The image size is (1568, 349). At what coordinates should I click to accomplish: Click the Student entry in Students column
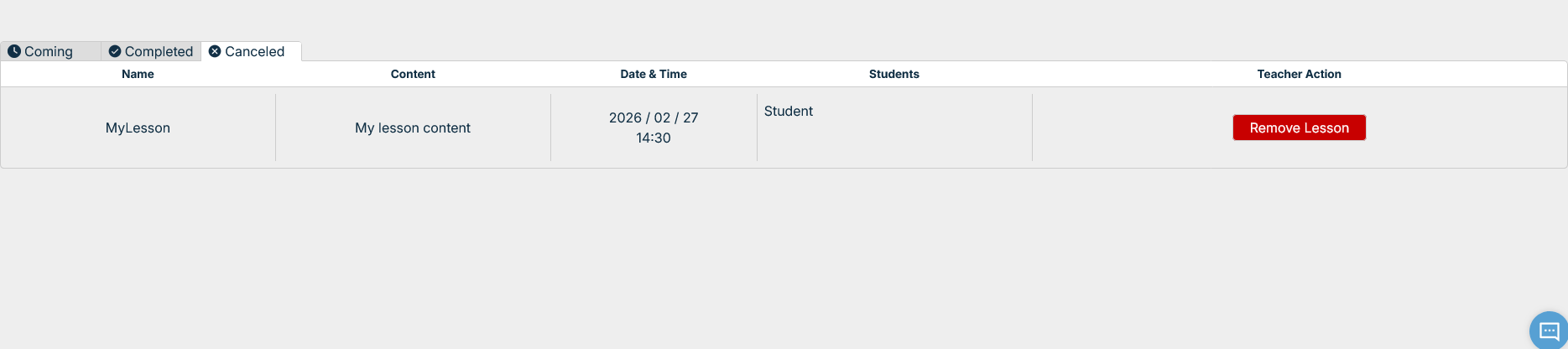[789, 111]
